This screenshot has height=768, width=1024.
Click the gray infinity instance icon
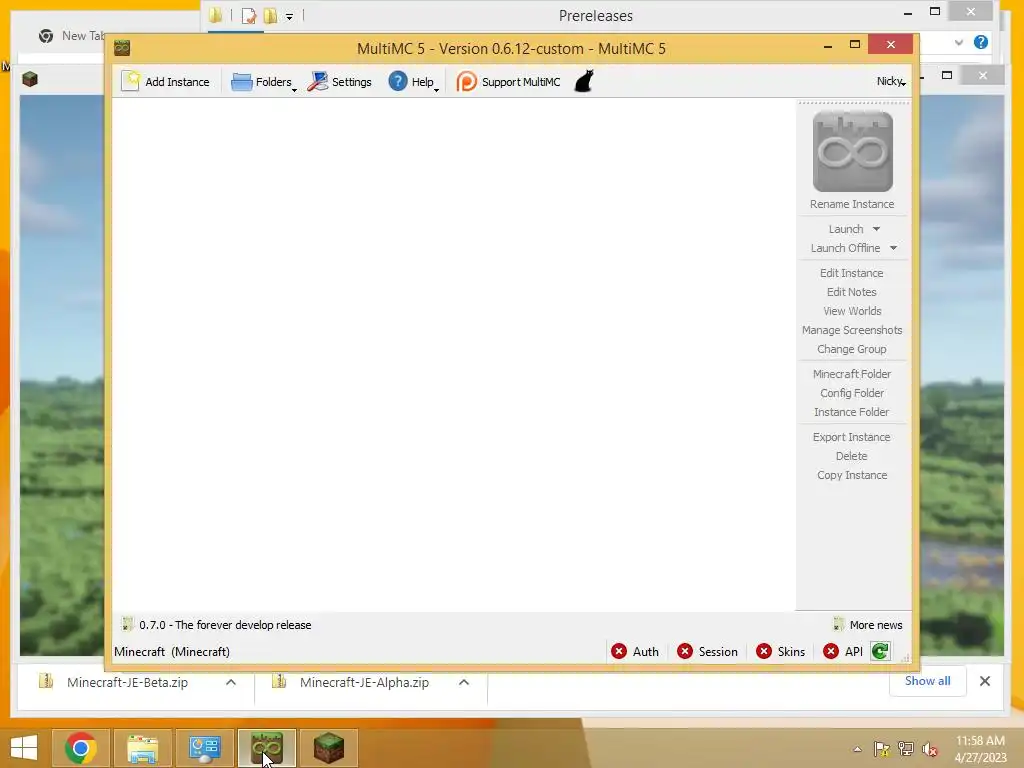point(852,151)
